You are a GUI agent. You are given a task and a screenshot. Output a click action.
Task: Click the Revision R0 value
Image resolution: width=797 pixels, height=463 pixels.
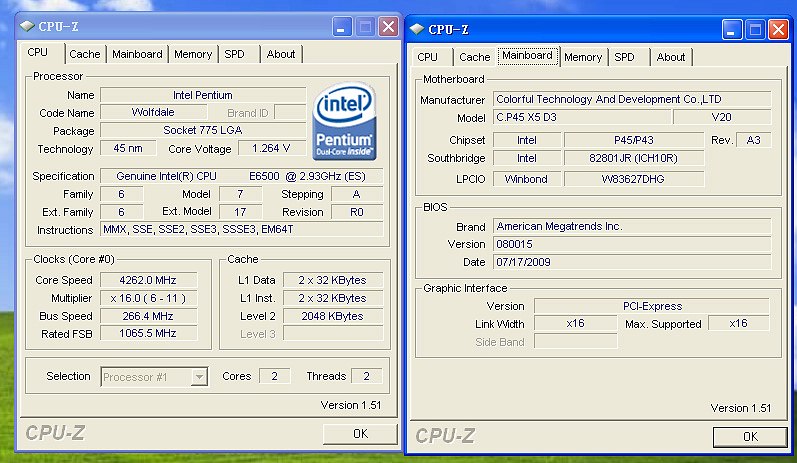pos(357,212)
